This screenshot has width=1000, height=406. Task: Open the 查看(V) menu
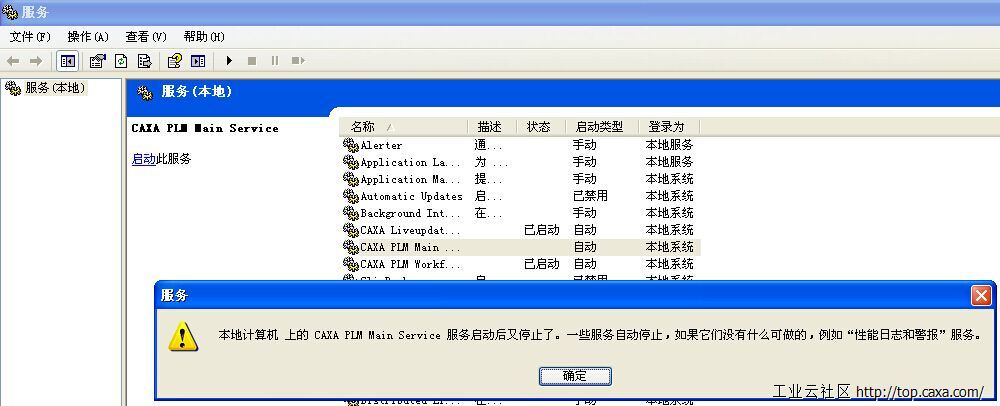click(x=145, y=37)
